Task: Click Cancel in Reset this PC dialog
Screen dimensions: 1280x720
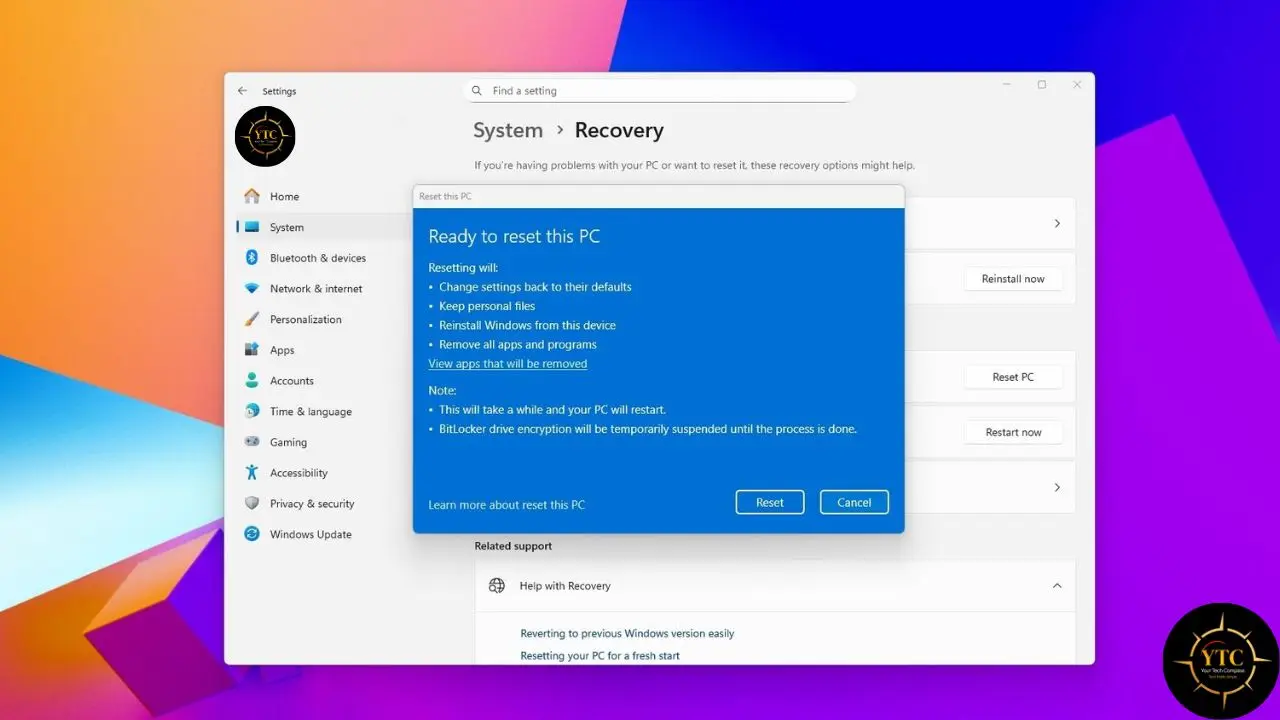Action: (x=854, y=502)
